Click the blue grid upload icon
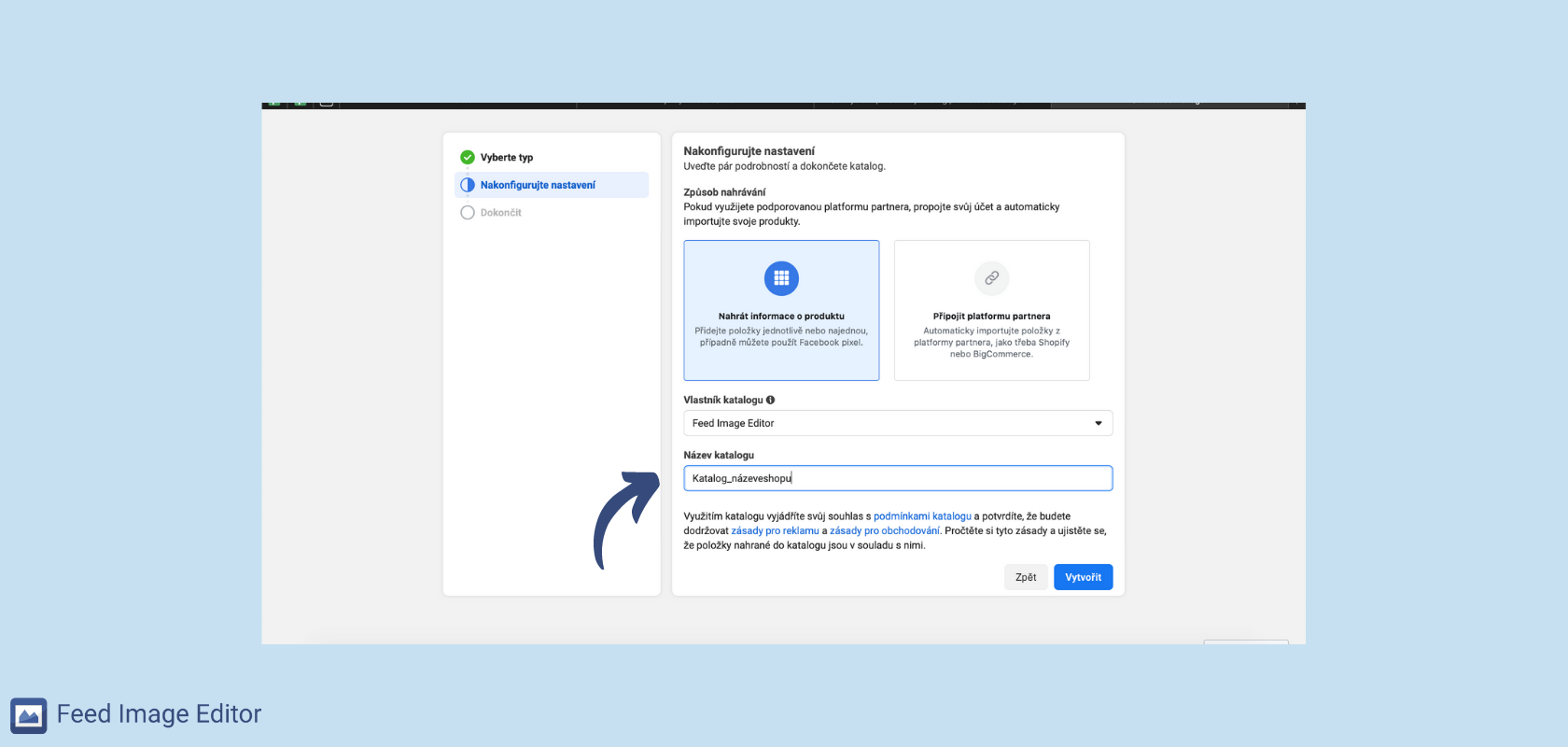This screenshot has height=747, width=1568. click(781, 278)
